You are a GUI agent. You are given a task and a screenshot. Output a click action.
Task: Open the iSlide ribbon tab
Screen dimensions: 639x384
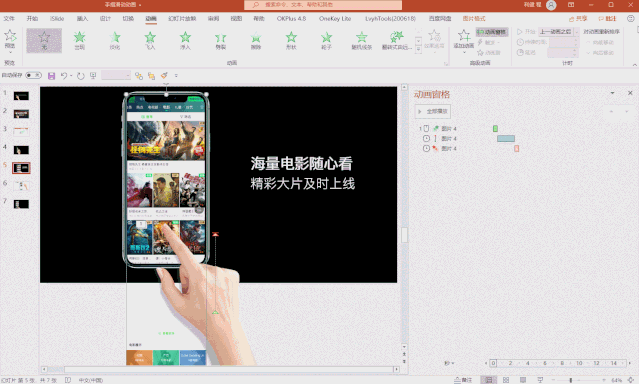57,19
